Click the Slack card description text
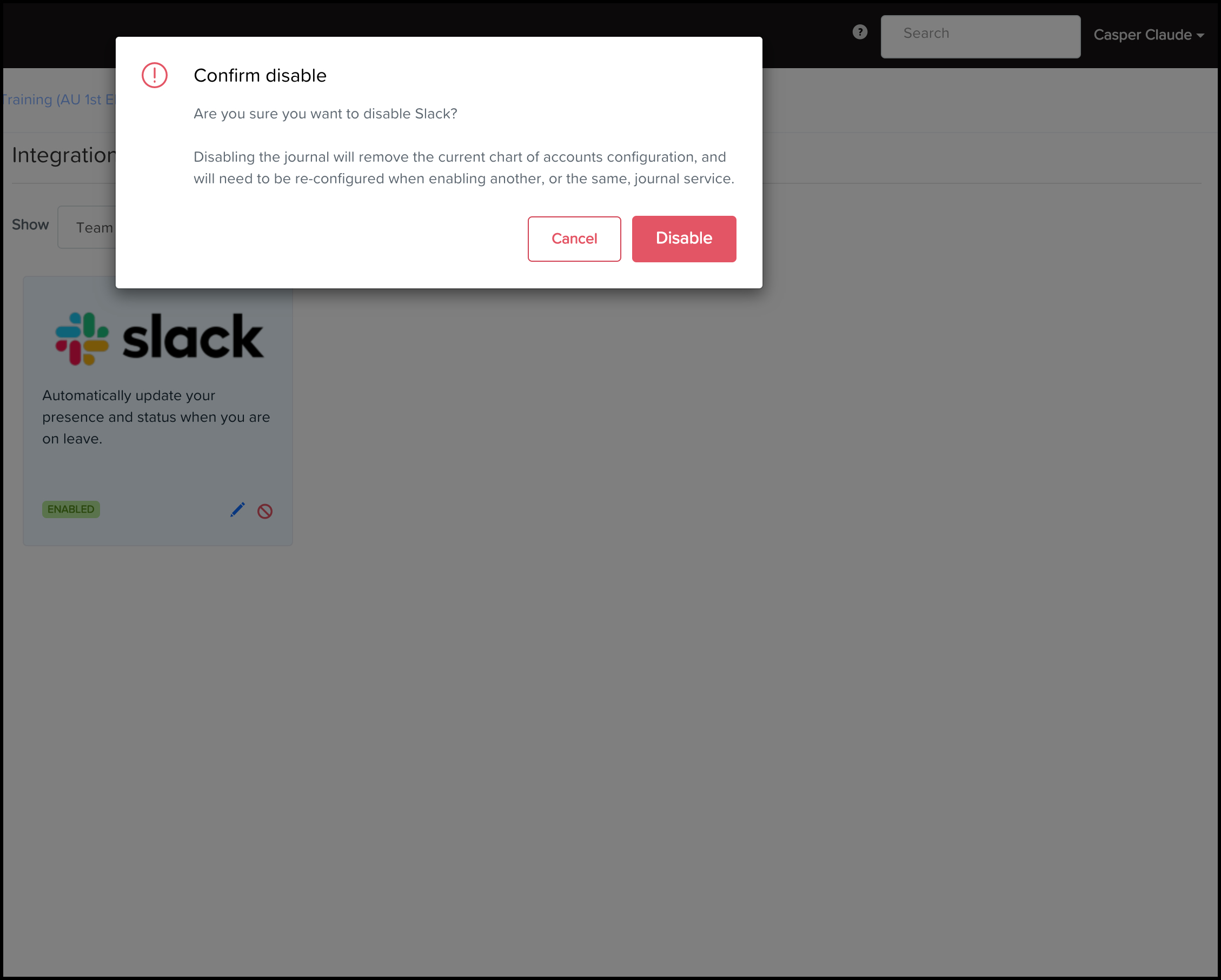The height and width of the screenshot is (980, 1221). coord(156,417)
